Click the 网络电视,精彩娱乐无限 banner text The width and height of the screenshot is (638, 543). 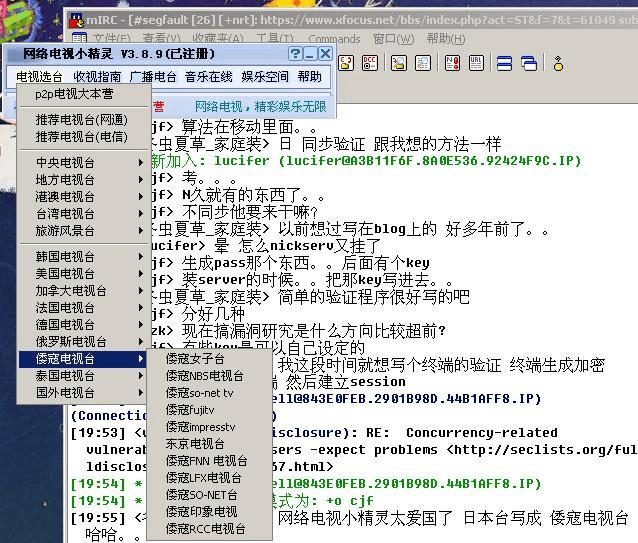261,107
